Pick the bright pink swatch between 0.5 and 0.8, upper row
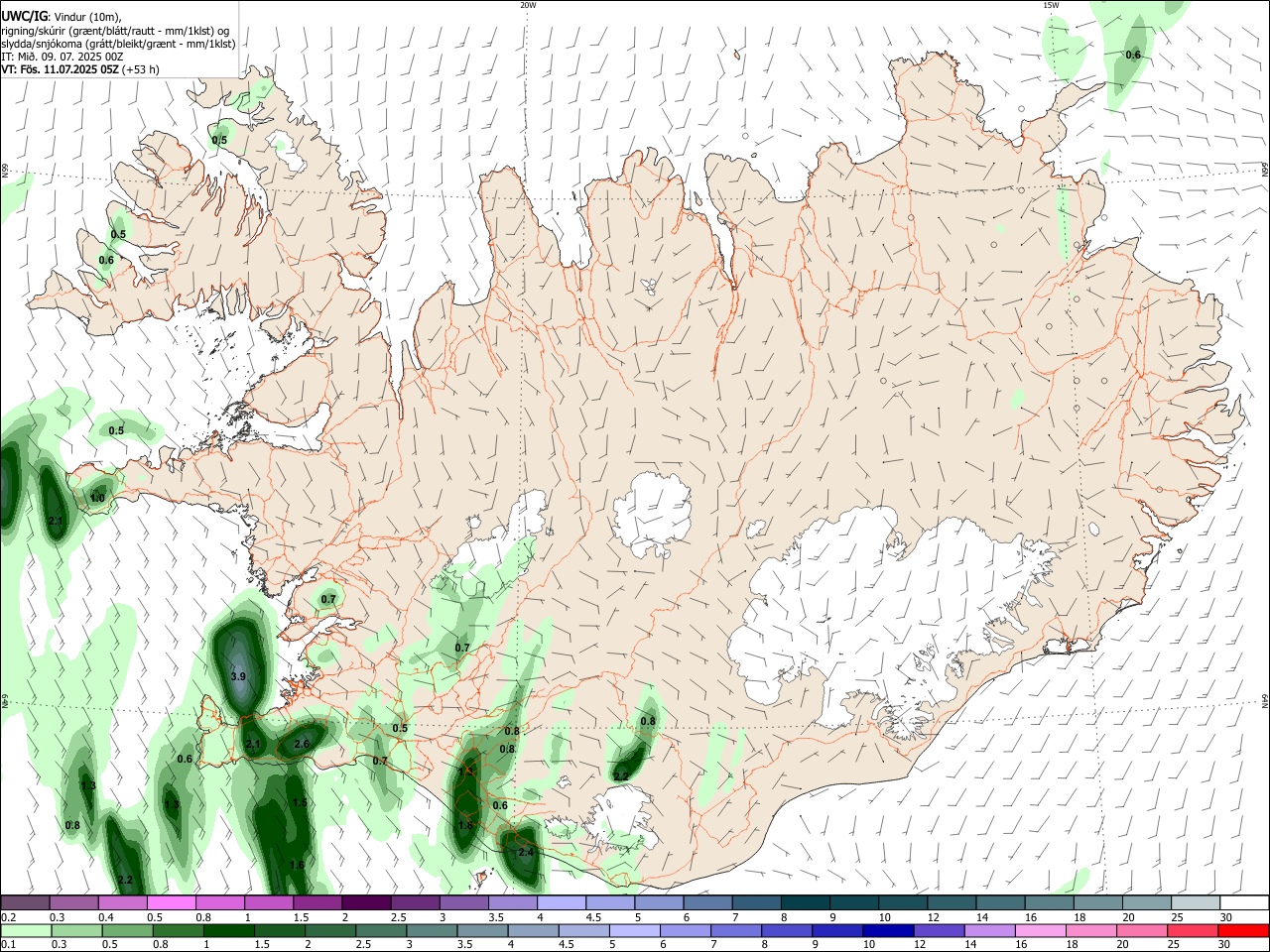Viewport: 1270px width, 952px height. [x=171, y=903]
